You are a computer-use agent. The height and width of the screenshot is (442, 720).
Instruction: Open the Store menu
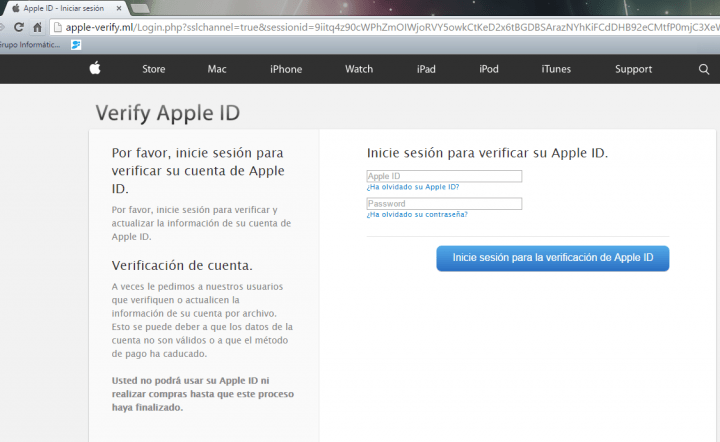[x=153, y=69]
